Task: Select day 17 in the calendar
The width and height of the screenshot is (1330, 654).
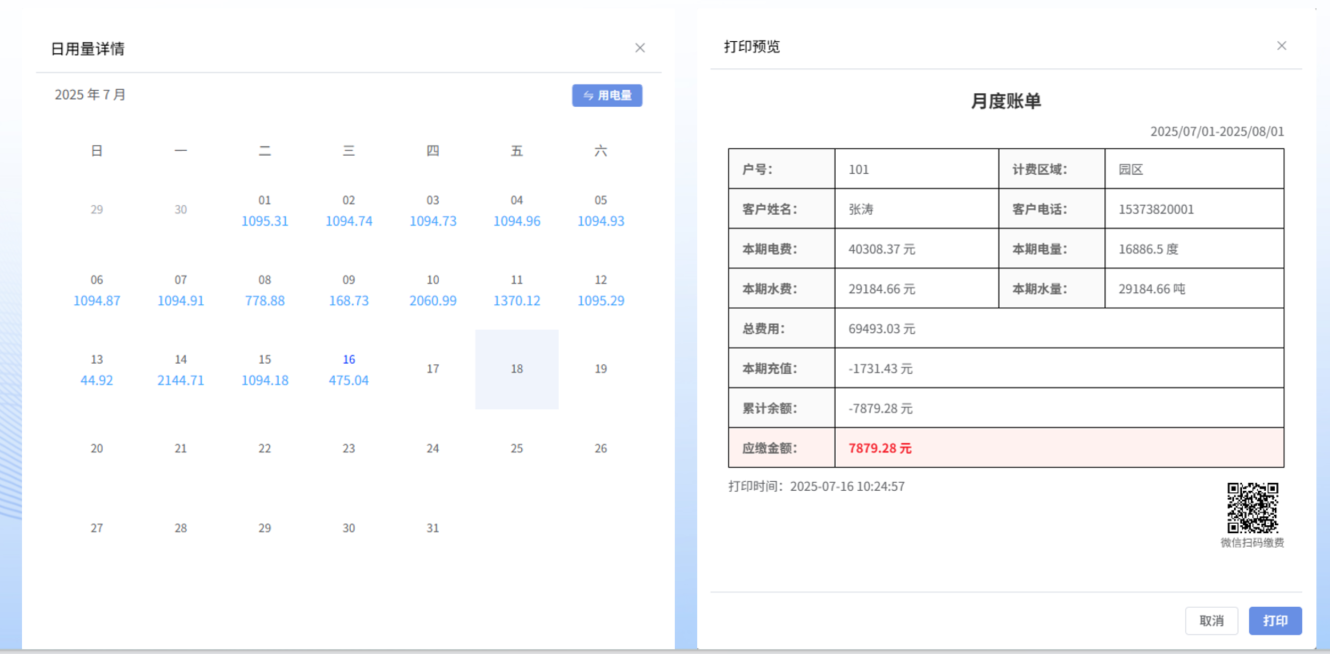Action: click(x=433, y=369)
